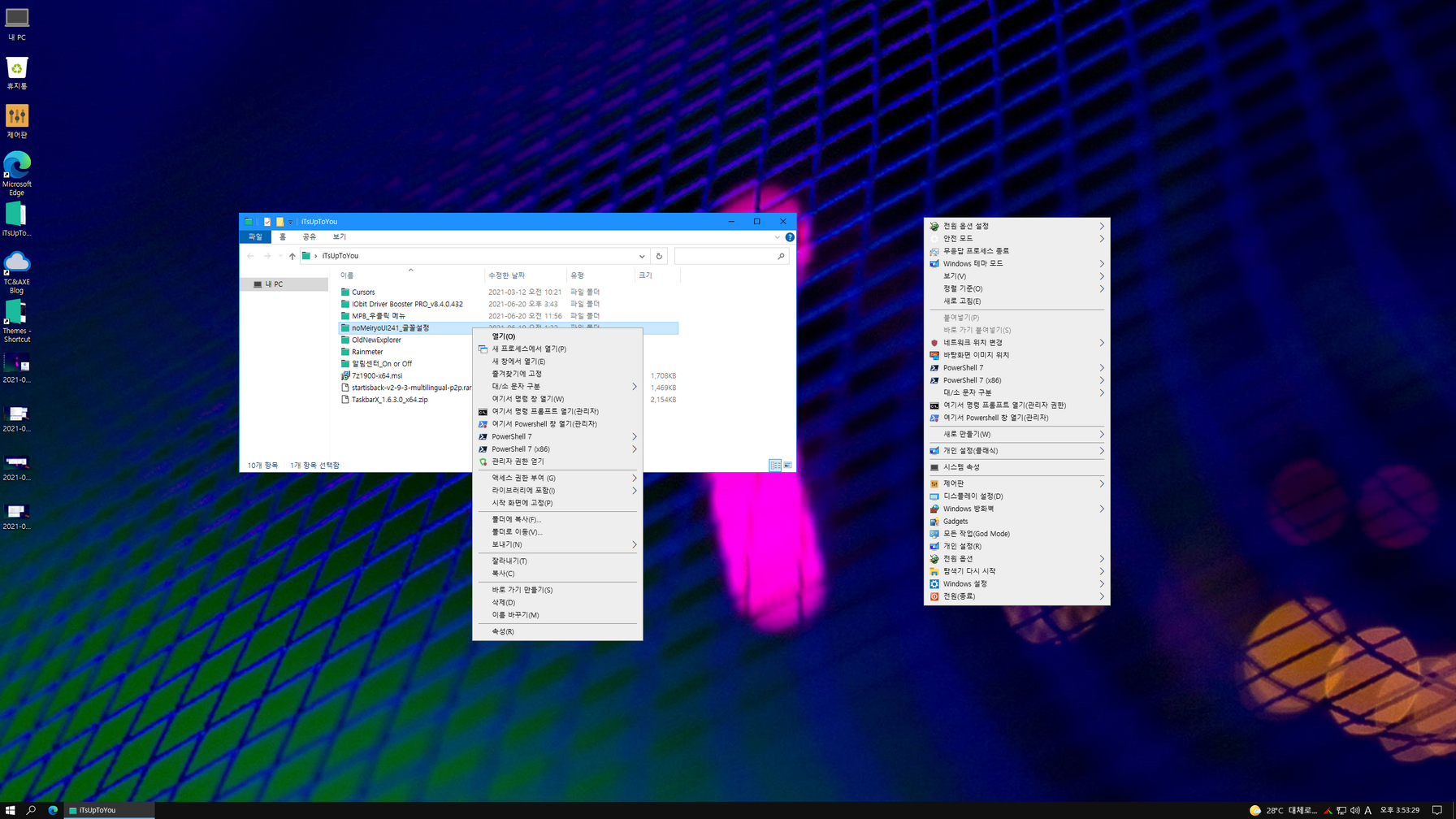Click the Explorer help question mark icon

click(790, 237)
